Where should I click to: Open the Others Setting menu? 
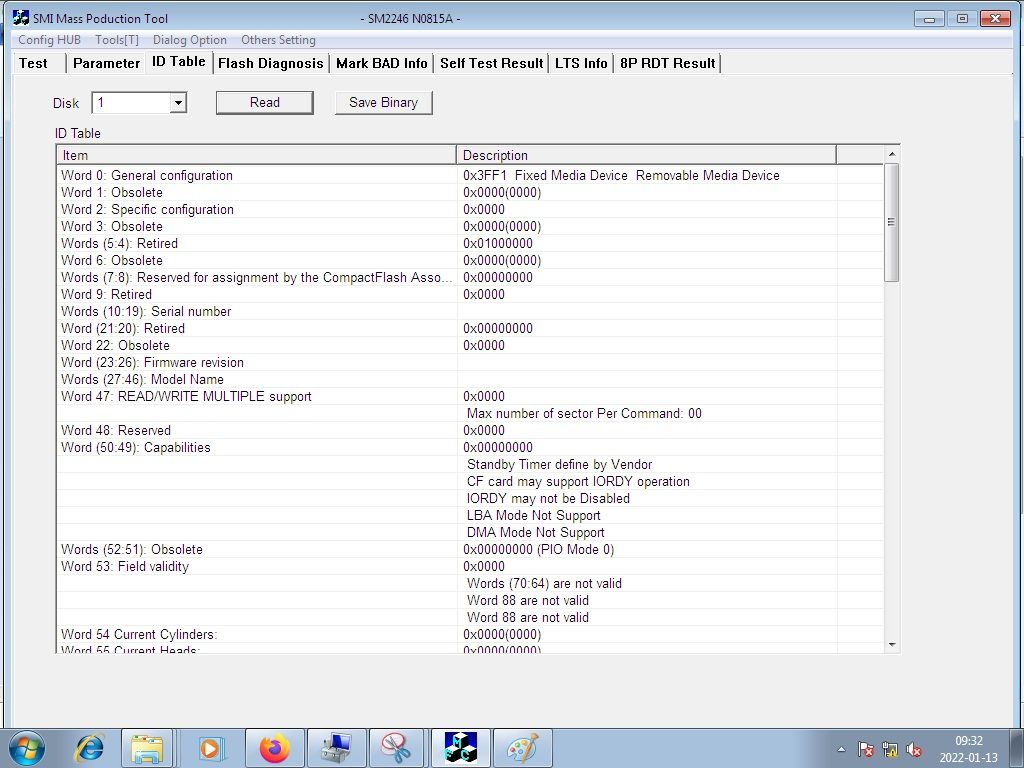tap(278, 40)
